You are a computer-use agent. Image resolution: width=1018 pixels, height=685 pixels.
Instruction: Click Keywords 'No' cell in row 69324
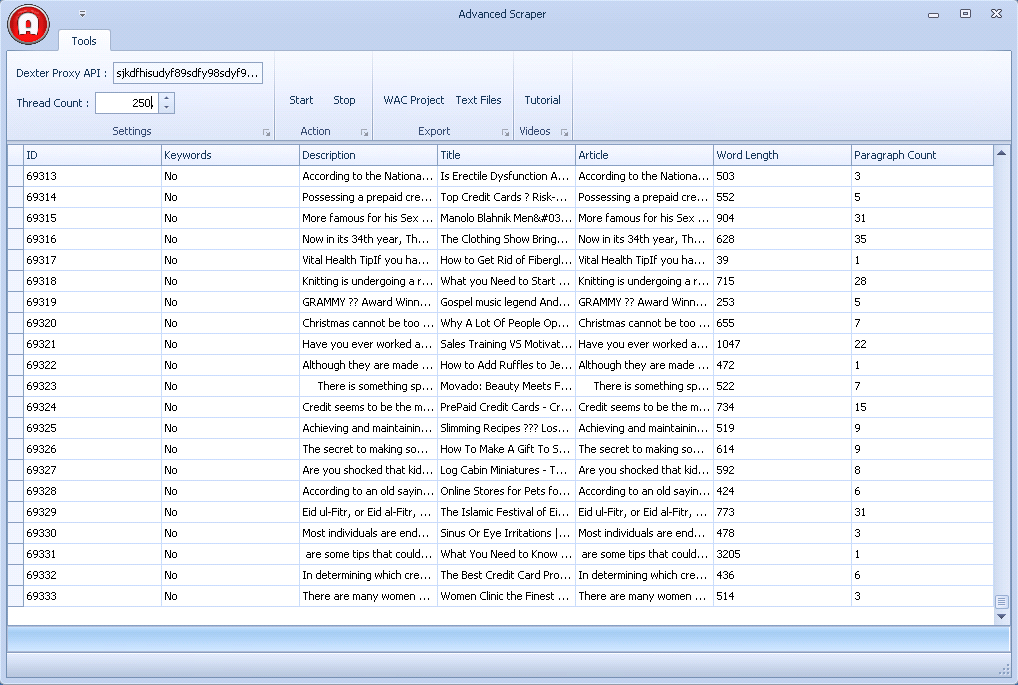230,407
